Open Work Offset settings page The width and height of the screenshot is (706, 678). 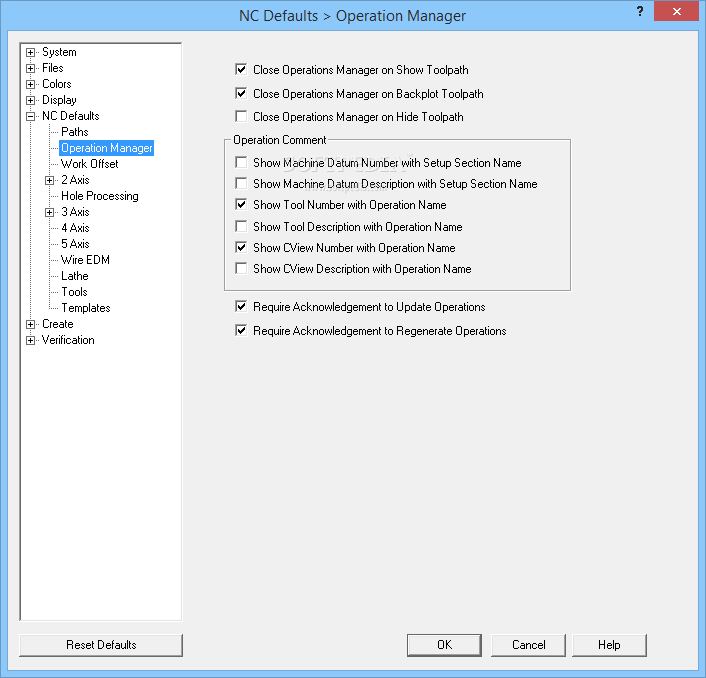[90, 164]
